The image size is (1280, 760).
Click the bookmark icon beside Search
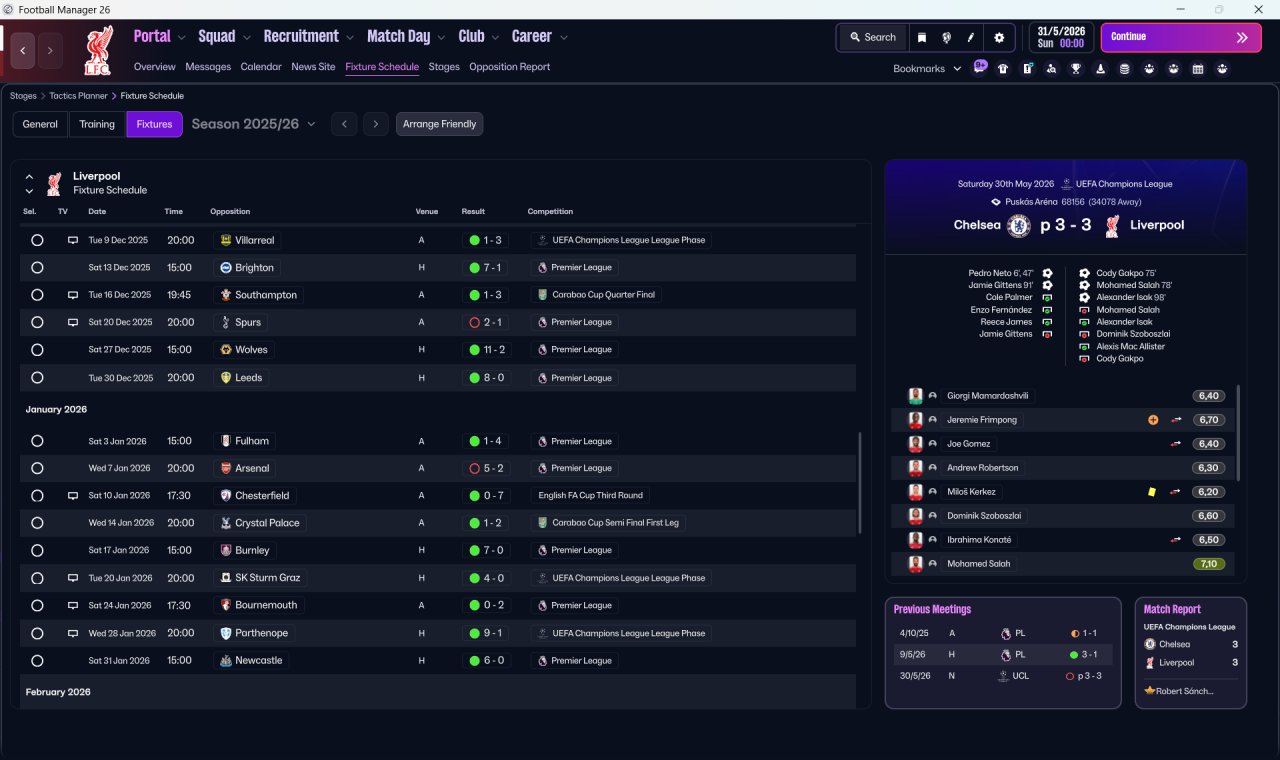(x=922, y=38)
